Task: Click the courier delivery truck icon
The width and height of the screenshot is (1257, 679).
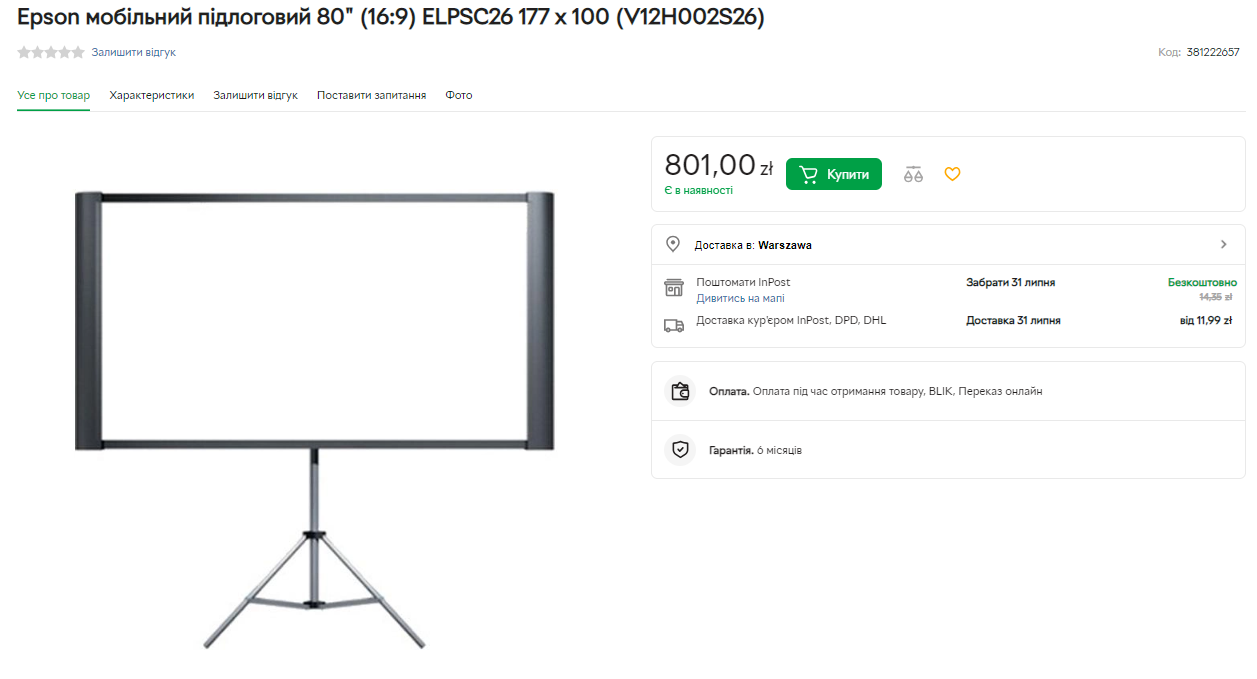Action: 674,325
